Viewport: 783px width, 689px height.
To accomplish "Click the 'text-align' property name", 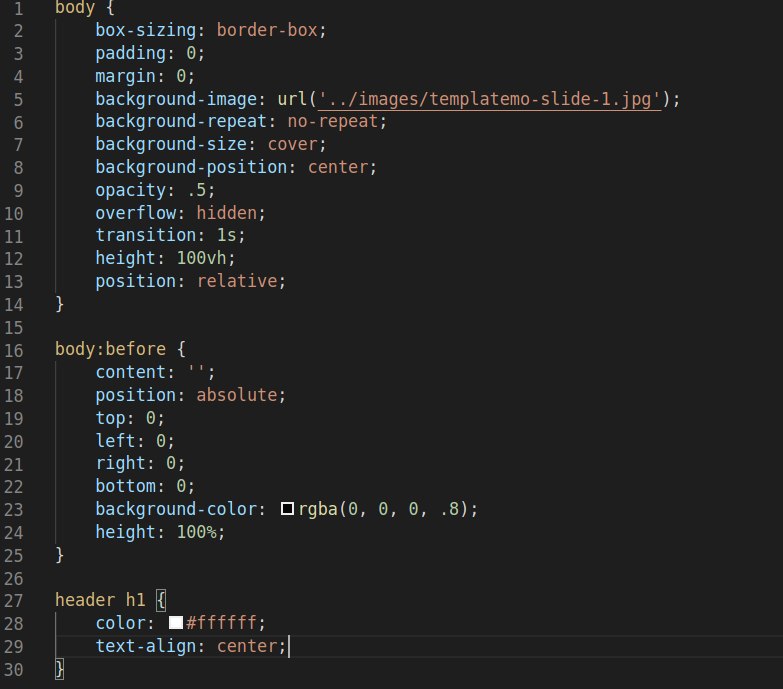I will click(x=145, y=646).
